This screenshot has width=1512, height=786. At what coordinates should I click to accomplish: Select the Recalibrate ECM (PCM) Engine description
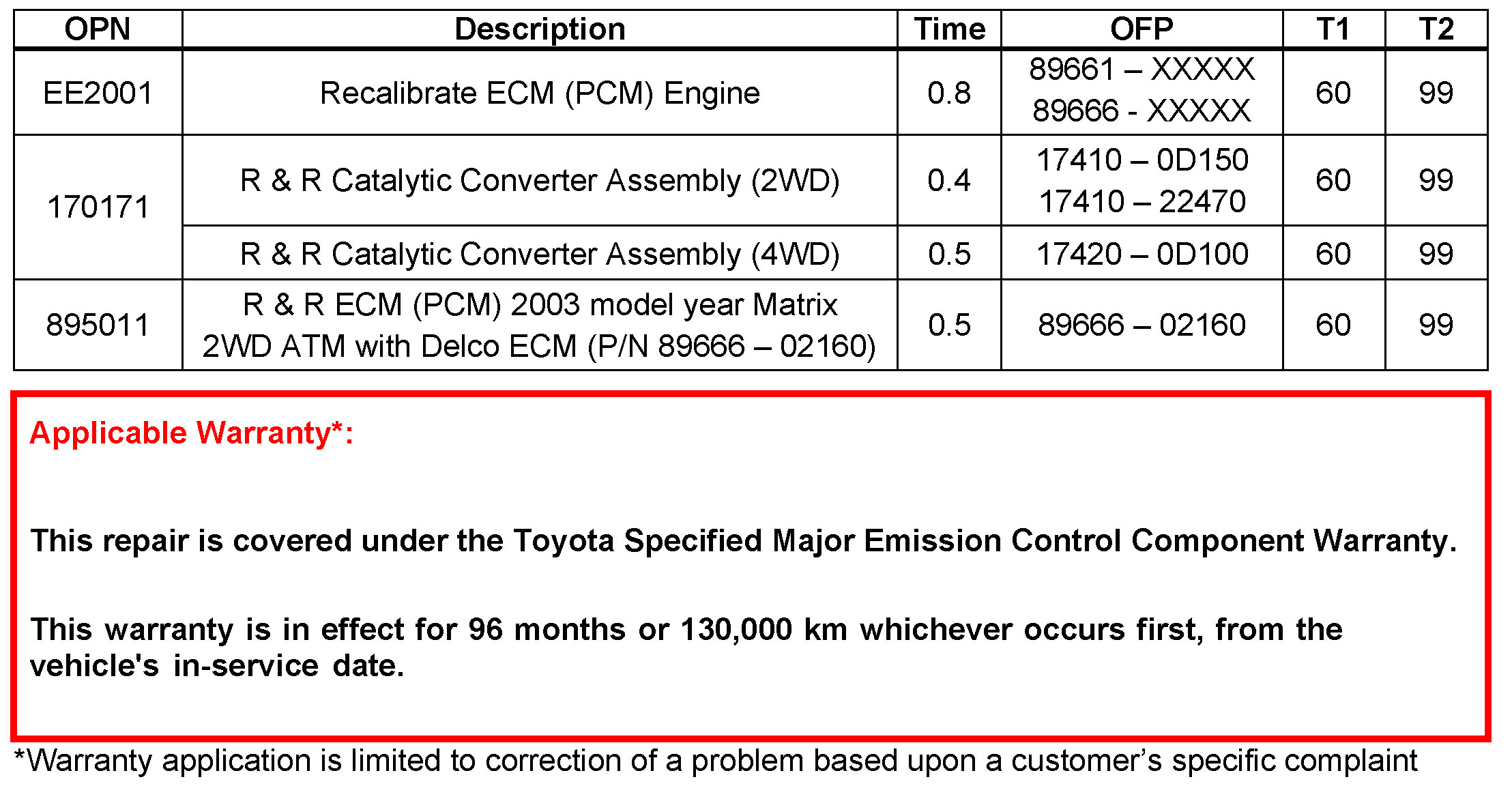click(540, 93)
